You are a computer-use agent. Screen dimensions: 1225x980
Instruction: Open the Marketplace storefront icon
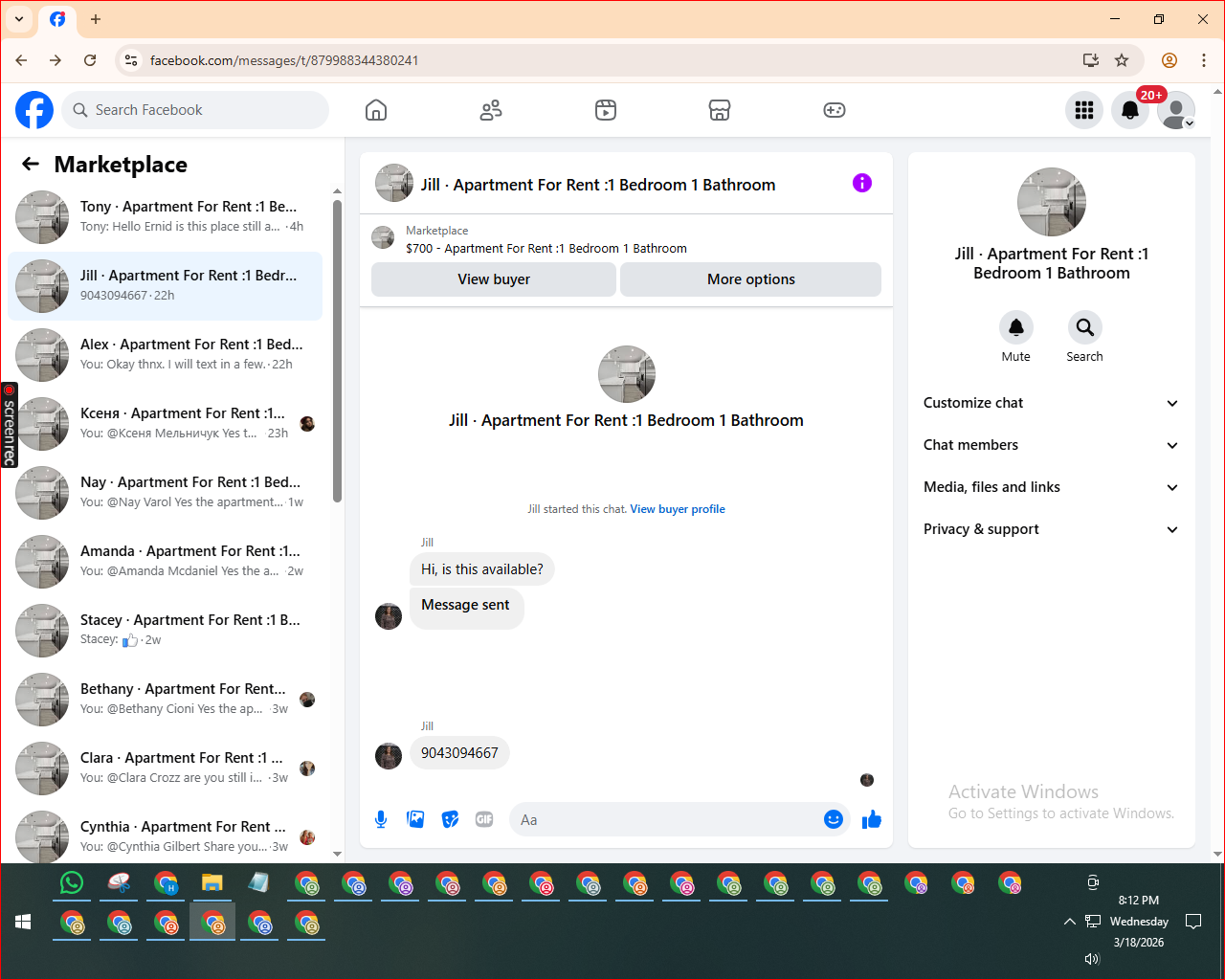[x=720, y=110]
